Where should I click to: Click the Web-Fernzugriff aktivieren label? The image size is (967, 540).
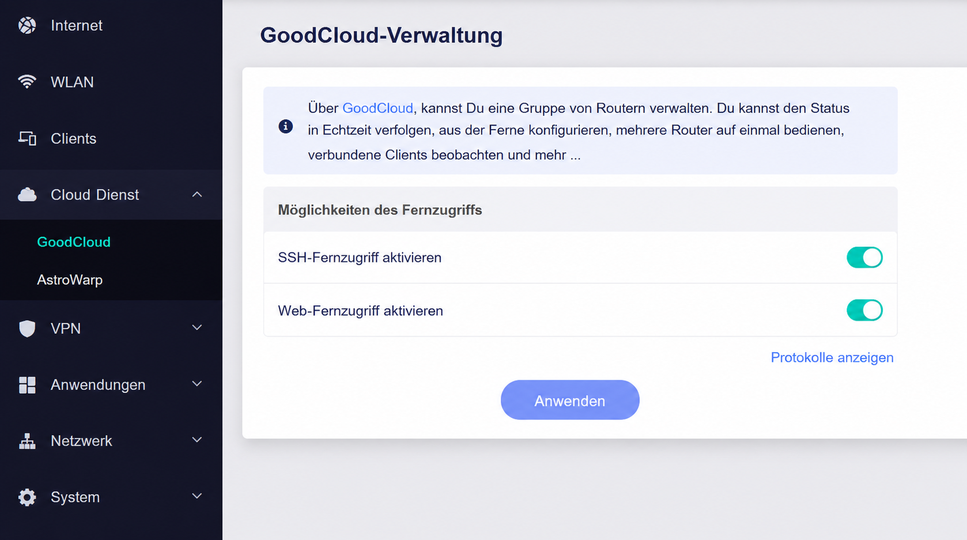point(360,311)
